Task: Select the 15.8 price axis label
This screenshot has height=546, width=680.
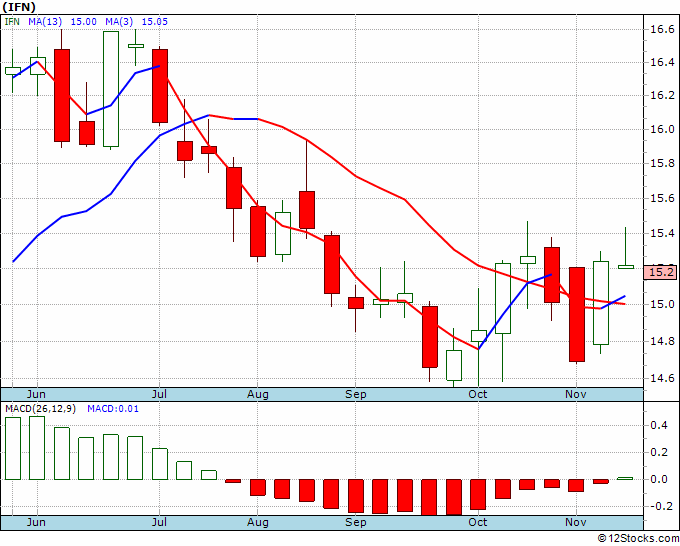Action: (x=662, y=163)
